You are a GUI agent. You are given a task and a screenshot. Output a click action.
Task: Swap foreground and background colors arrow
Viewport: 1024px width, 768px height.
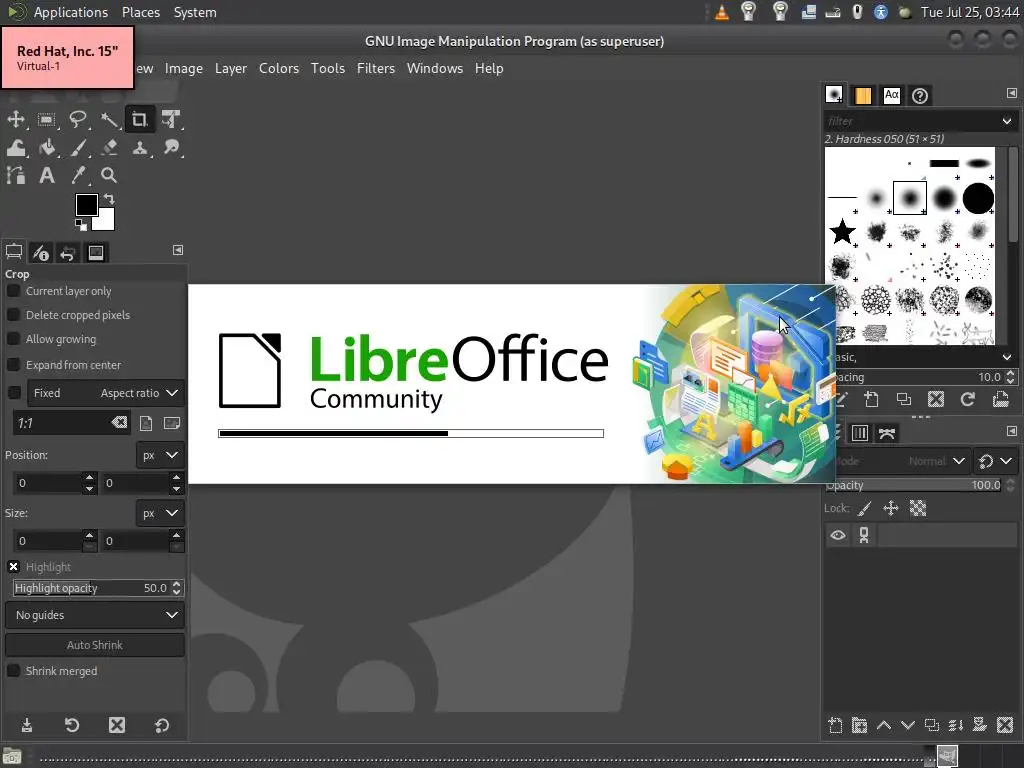(x=109, y=199)
